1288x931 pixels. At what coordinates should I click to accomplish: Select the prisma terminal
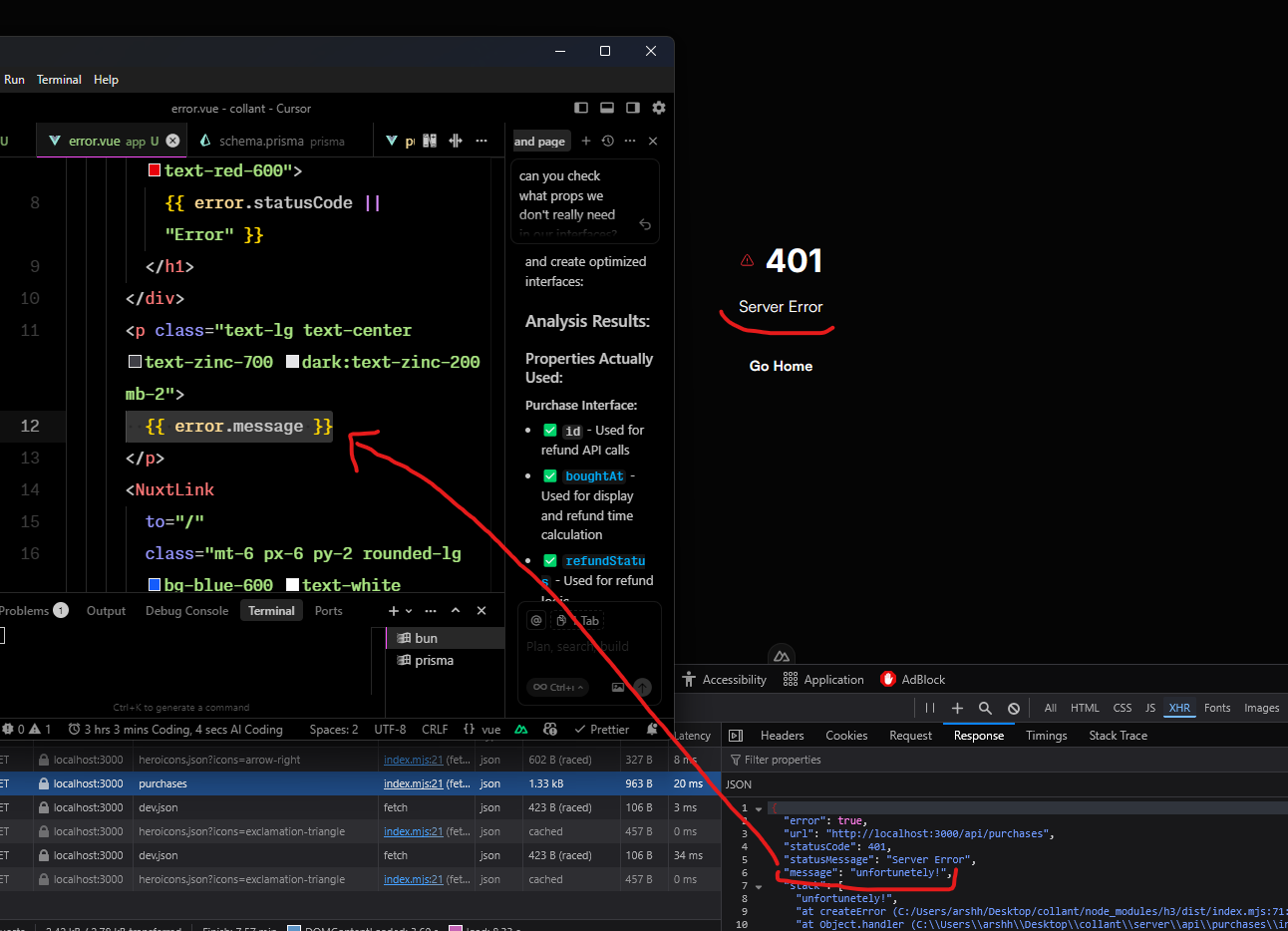click(x=445, y=660)
